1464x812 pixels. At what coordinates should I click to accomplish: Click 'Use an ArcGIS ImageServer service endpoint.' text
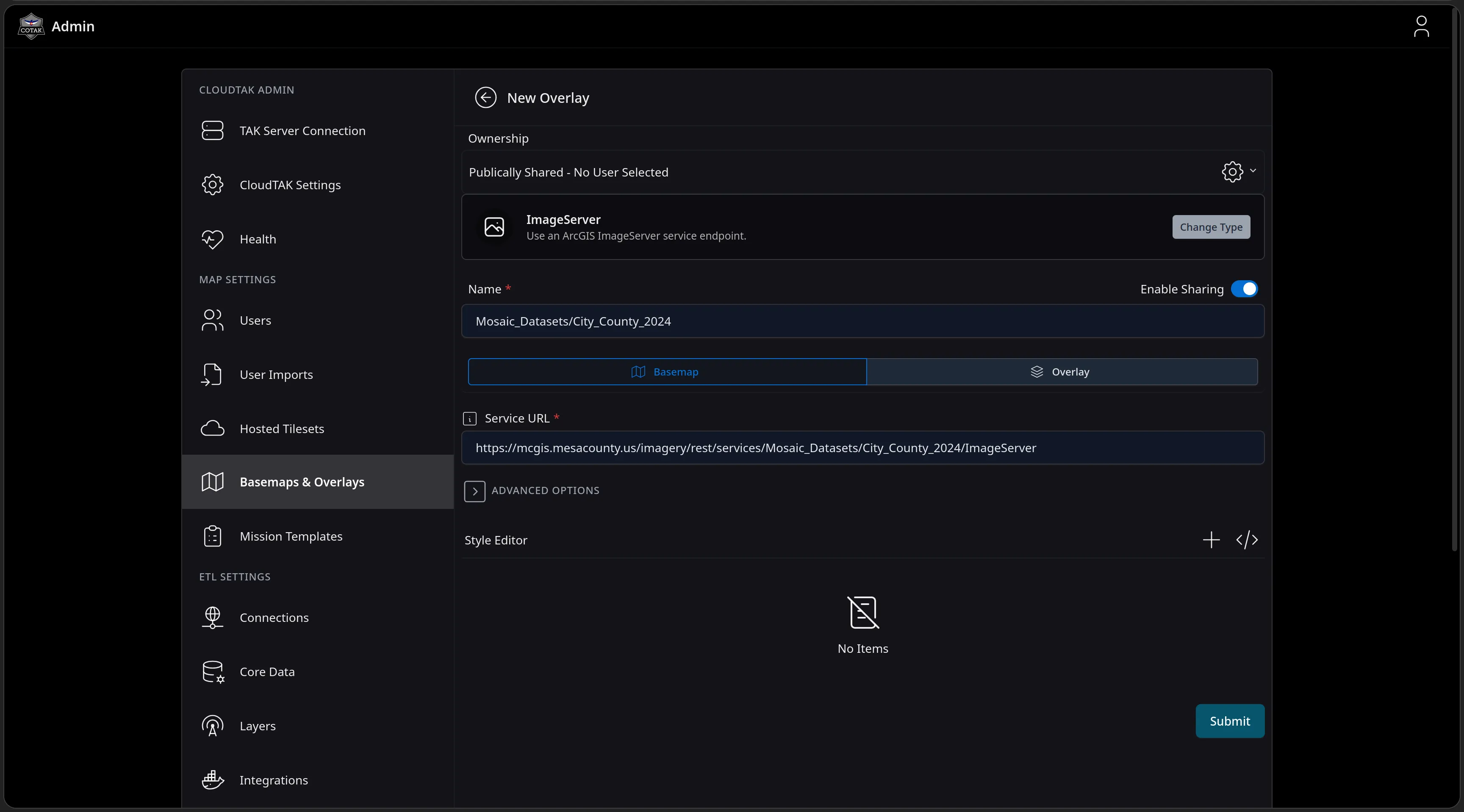[x=636, y=236]
